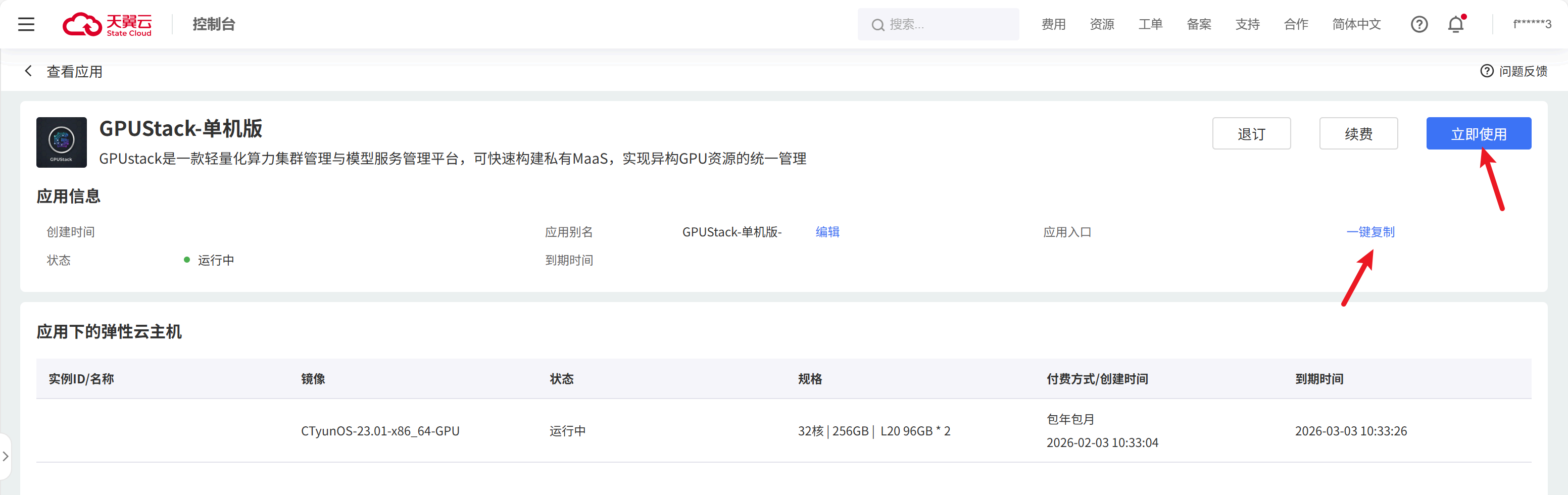Image resolution: width=1568 pixels, height=495 pixels.
Task: Open the f******3 account menu
Action: 1532,24
